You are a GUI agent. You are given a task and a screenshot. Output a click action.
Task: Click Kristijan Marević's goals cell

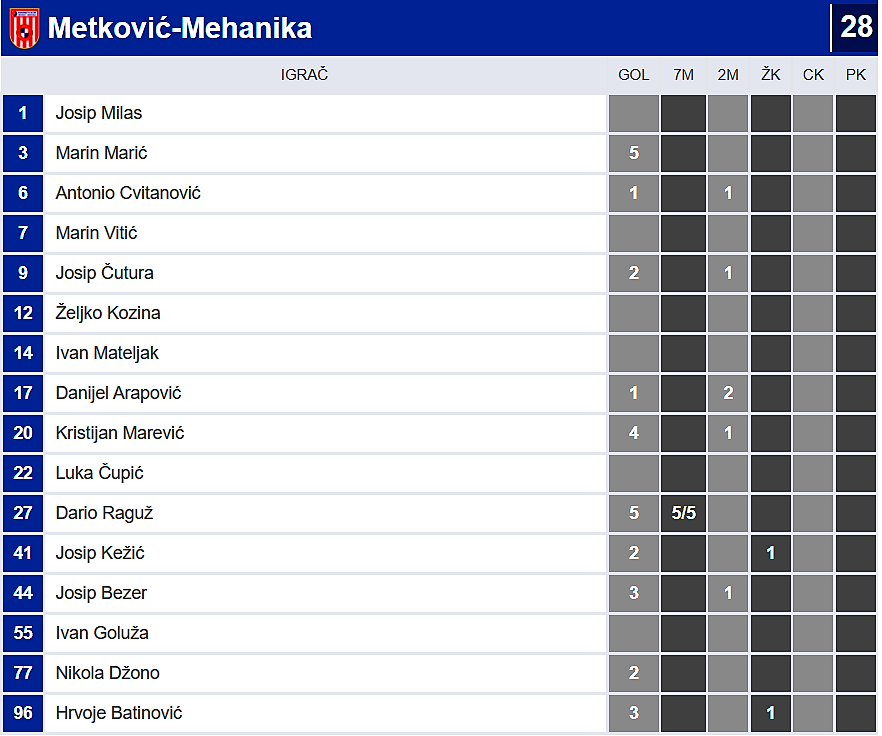[x=634, y=433]
